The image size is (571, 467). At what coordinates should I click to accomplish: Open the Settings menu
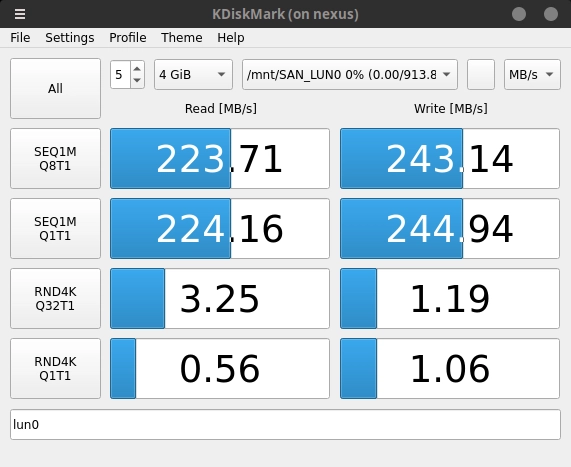70,38
